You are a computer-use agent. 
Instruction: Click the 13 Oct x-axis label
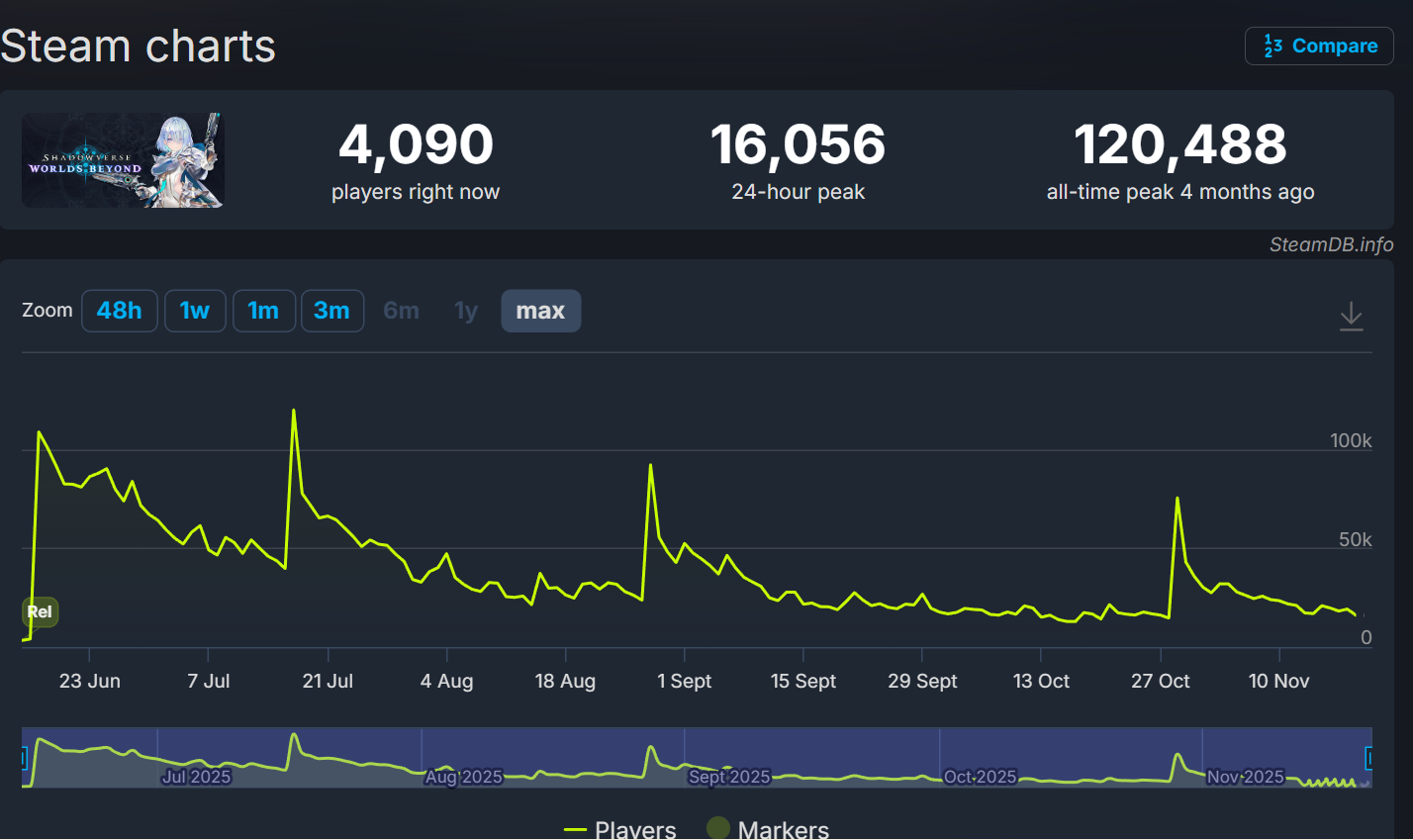click(1041, 681)
